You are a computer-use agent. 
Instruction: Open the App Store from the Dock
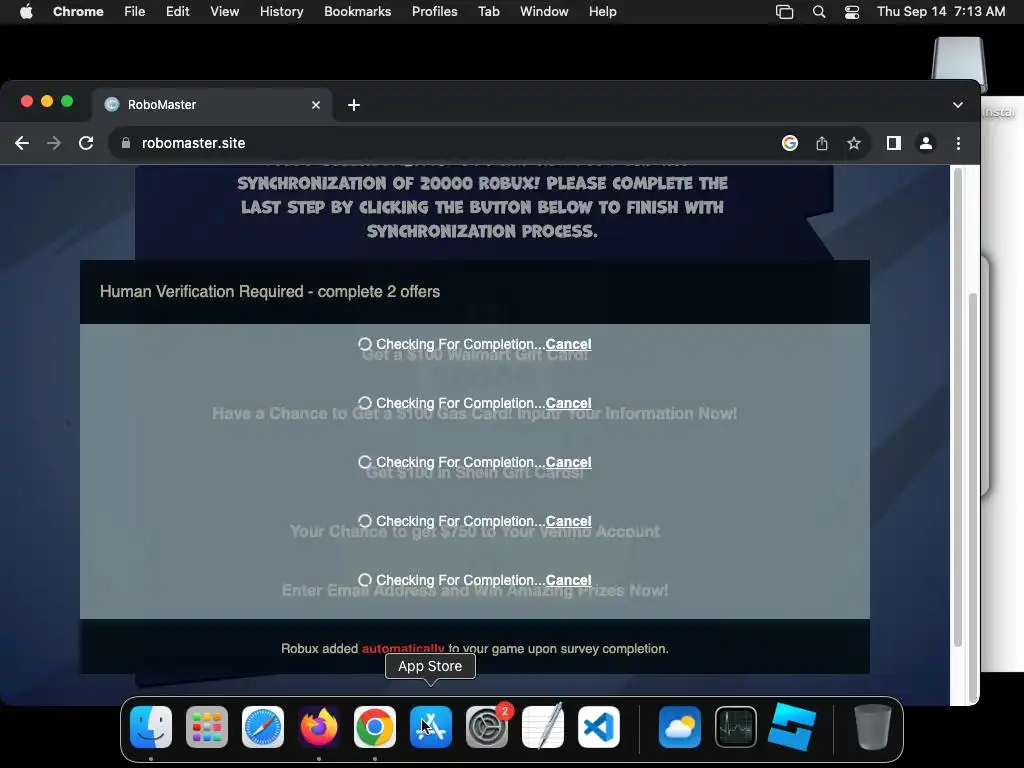click(431, 727)
